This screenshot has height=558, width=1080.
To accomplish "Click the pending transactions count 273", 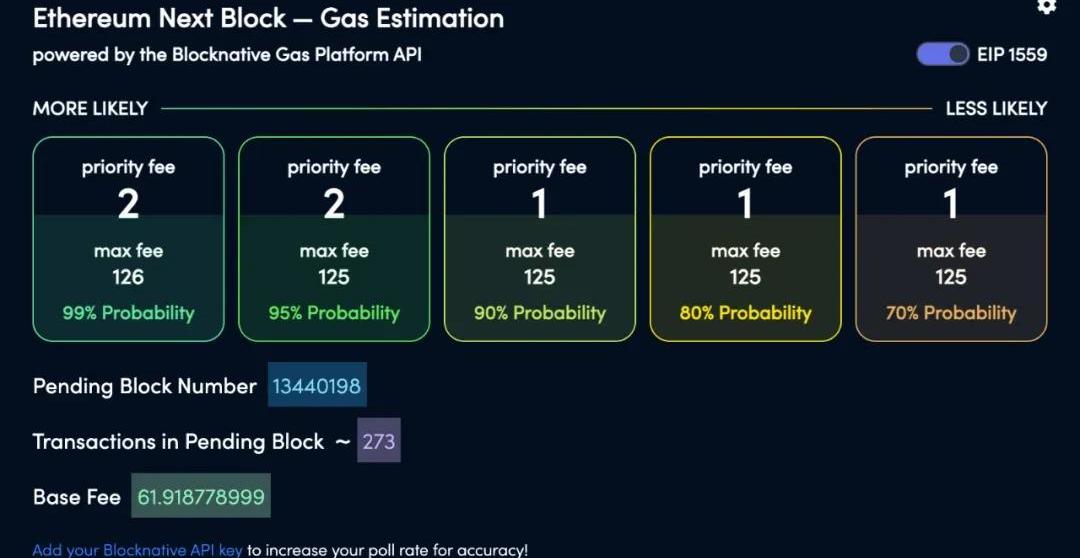I will (379, 441).
